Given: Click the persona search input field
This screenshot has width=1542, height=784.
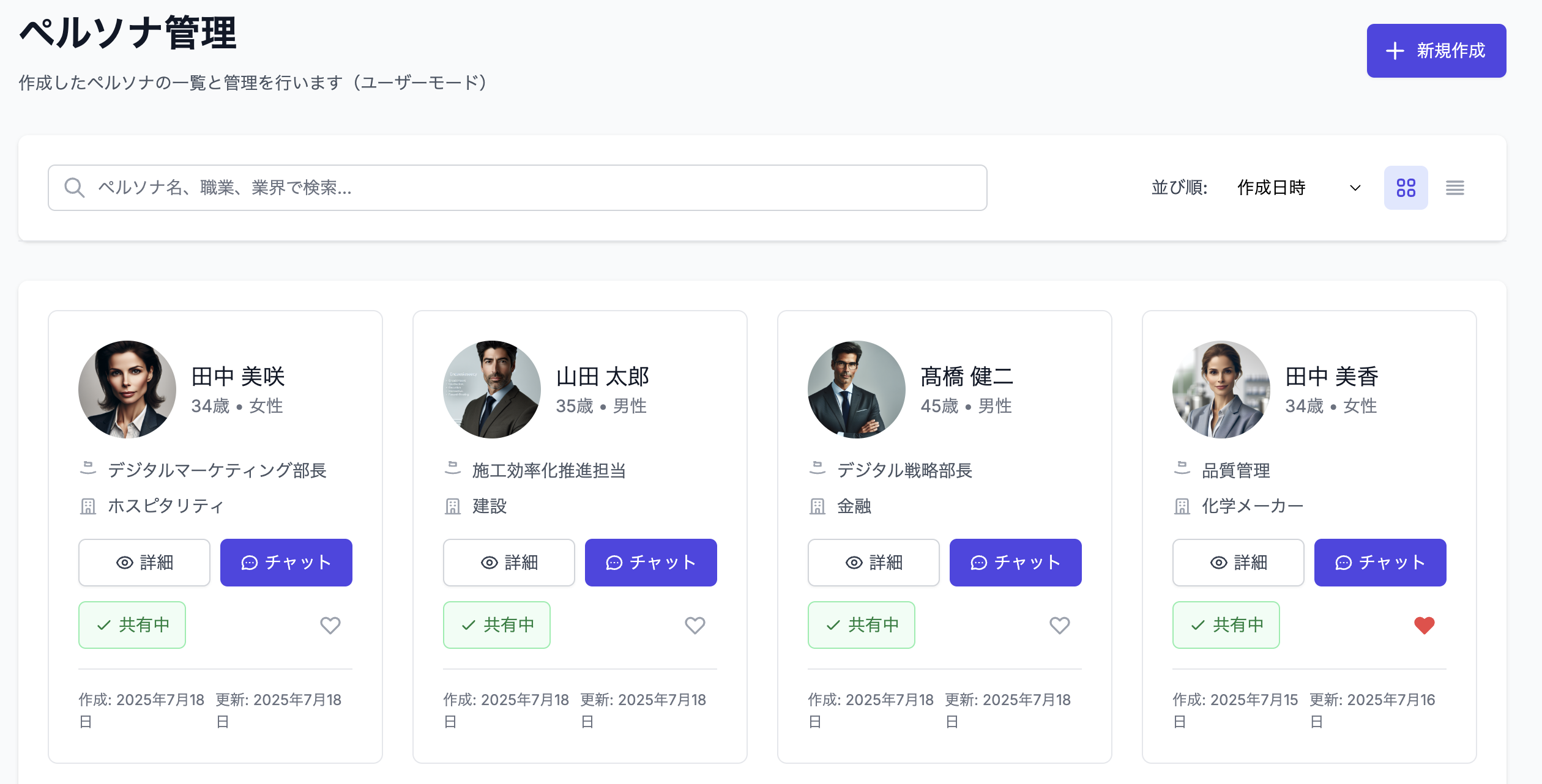Looking at the screenshot, I should point(526,188).
